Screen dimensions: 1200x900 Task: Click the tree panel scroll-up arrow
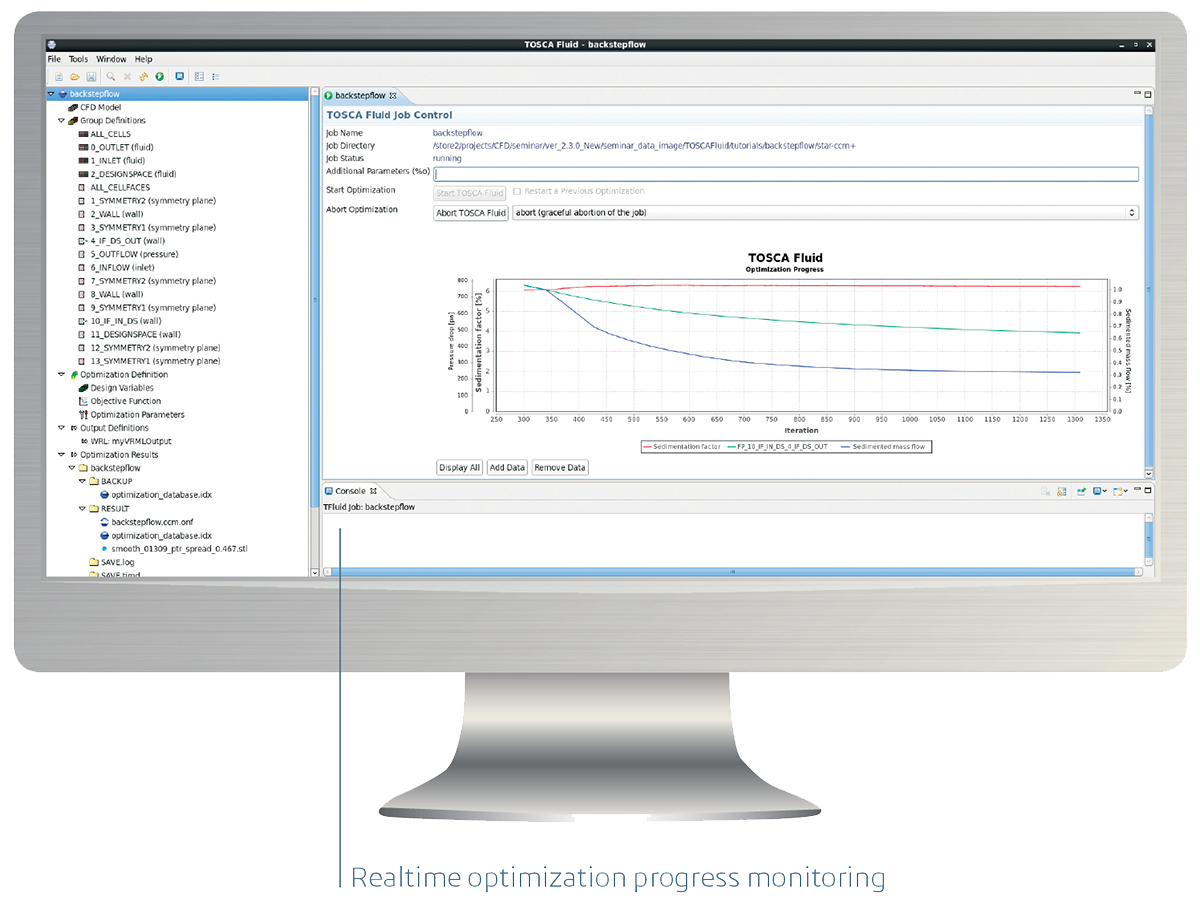pyautogui.click(x=314, y=94)
